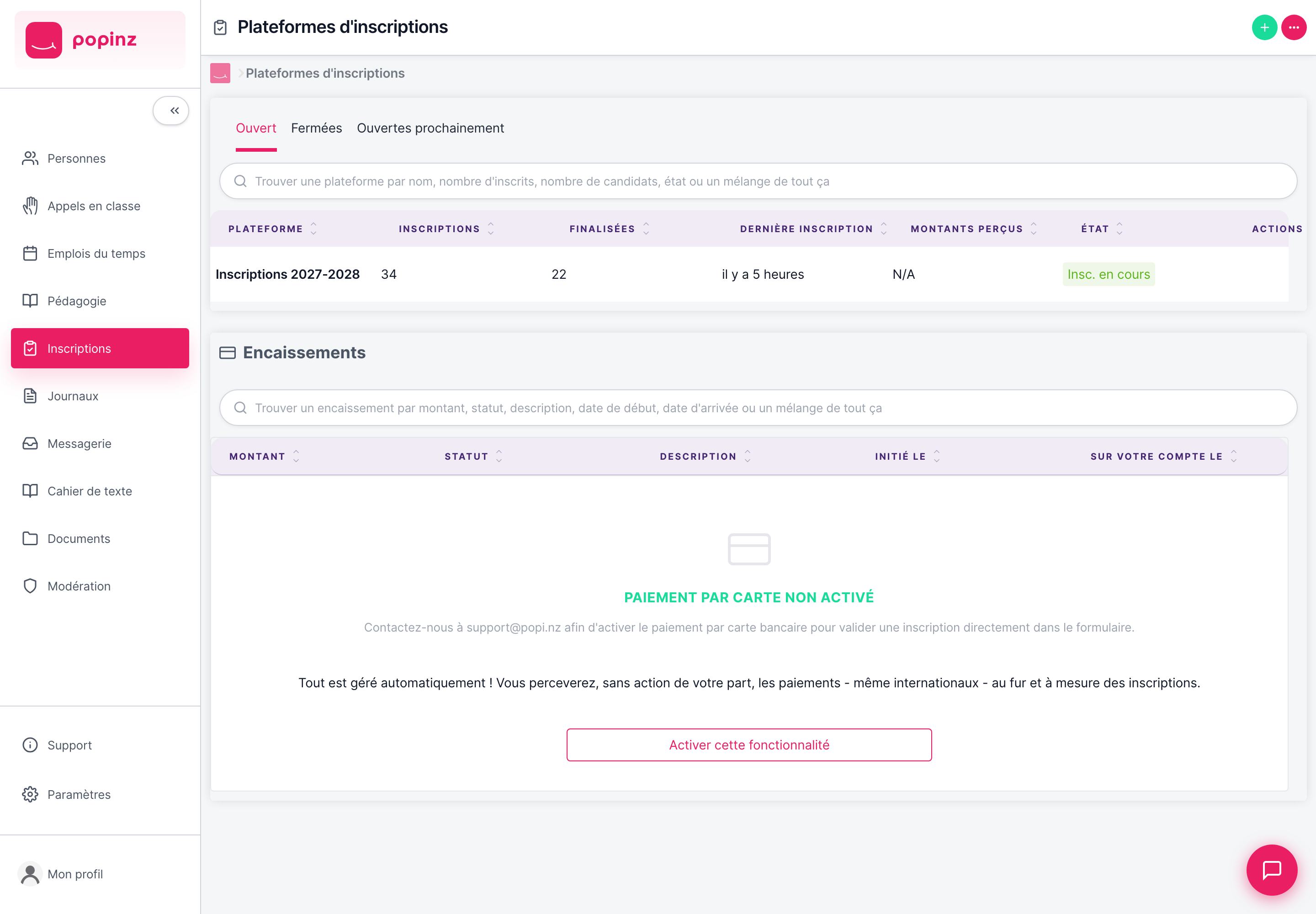This screenshot has height=914, width=1316.
Task: Click the credit card icon beside Encaissements
Action: [228, 353]
